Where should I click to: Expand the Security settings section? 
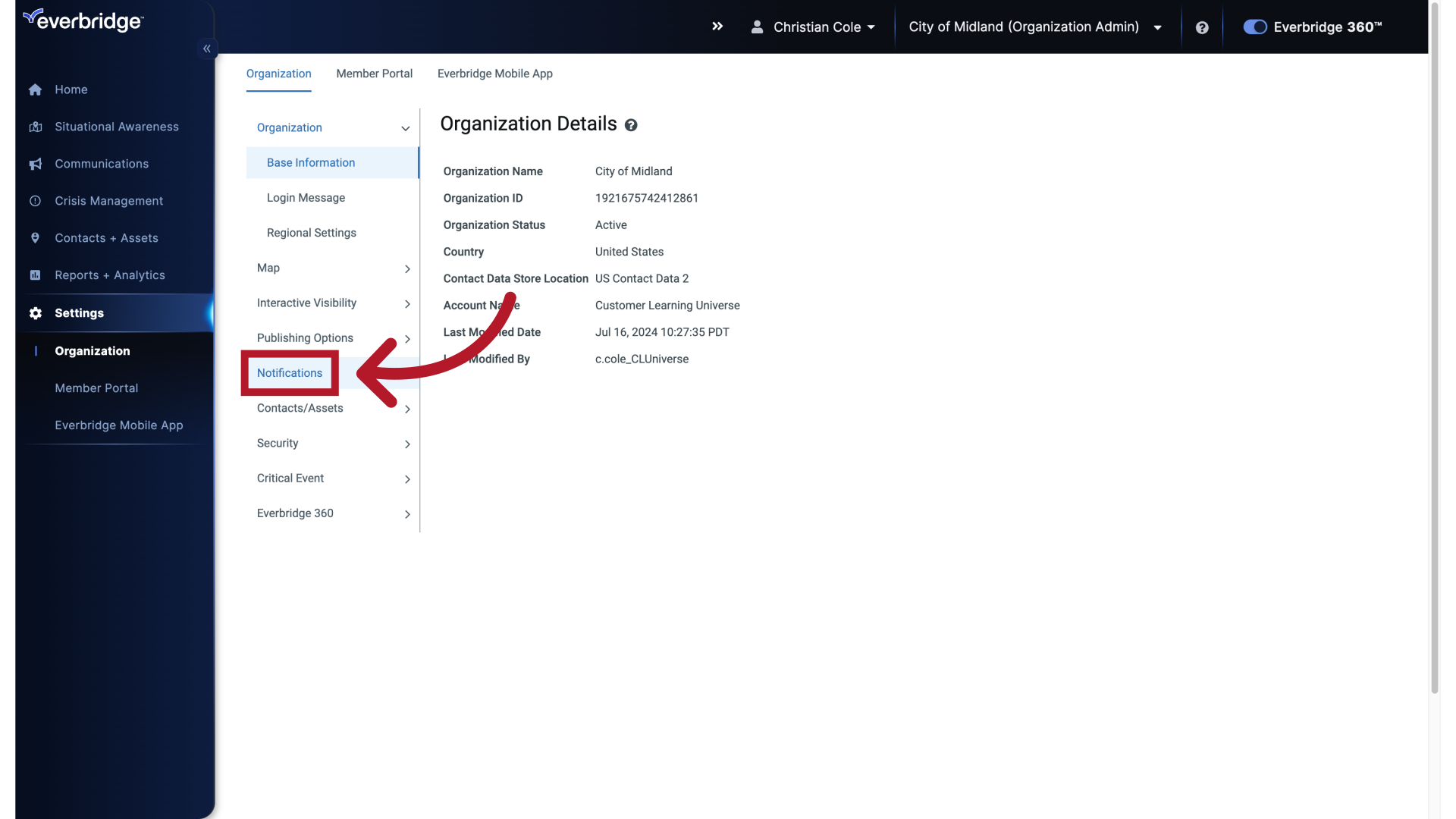click(x=407, y=444)
